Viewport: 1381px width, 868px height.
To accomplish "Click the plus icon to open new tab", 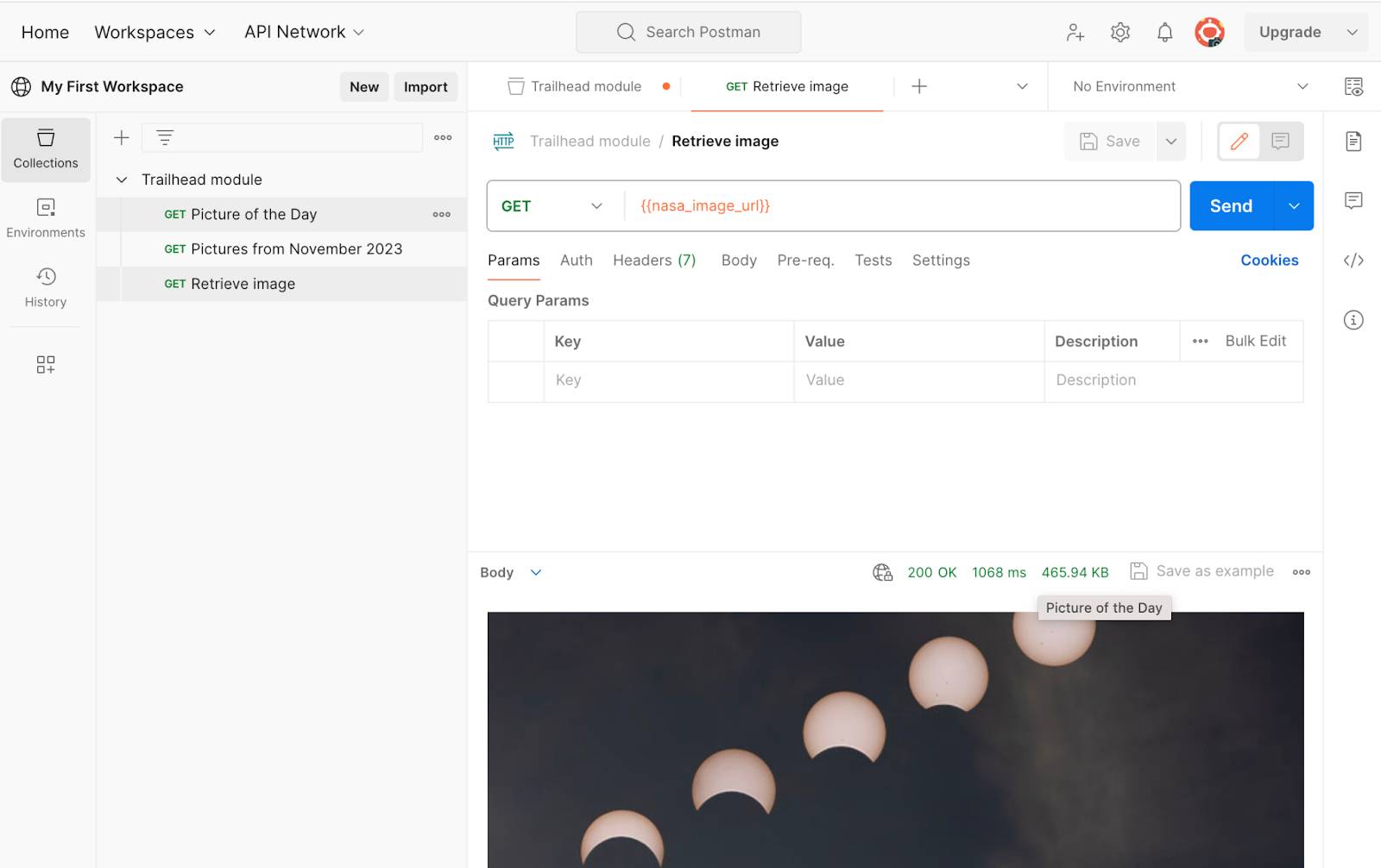I will tap(919, 86).
